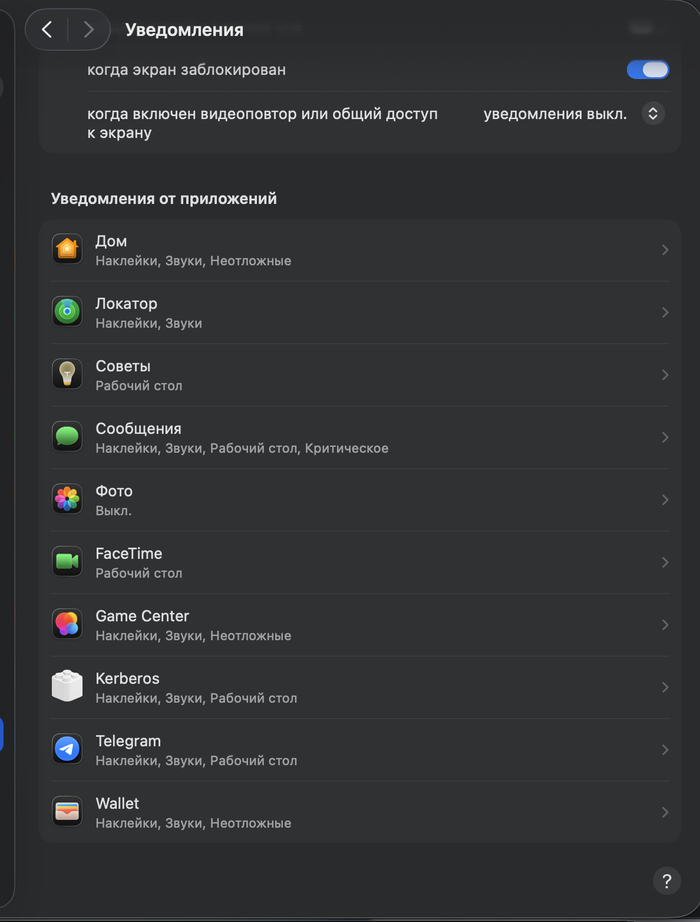This screenshot has width=700, height=922.
Task: Open the Game Center notifications entry
Action: pyautogui.click(x=360, y=625)
